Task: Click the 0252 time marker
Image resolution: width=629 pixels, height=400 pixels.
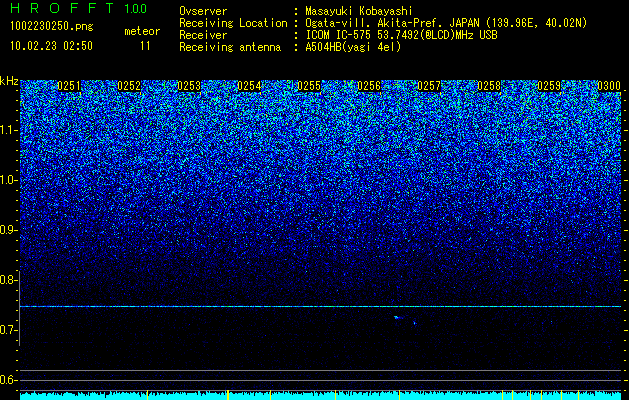Action: [x=129, y=86]
